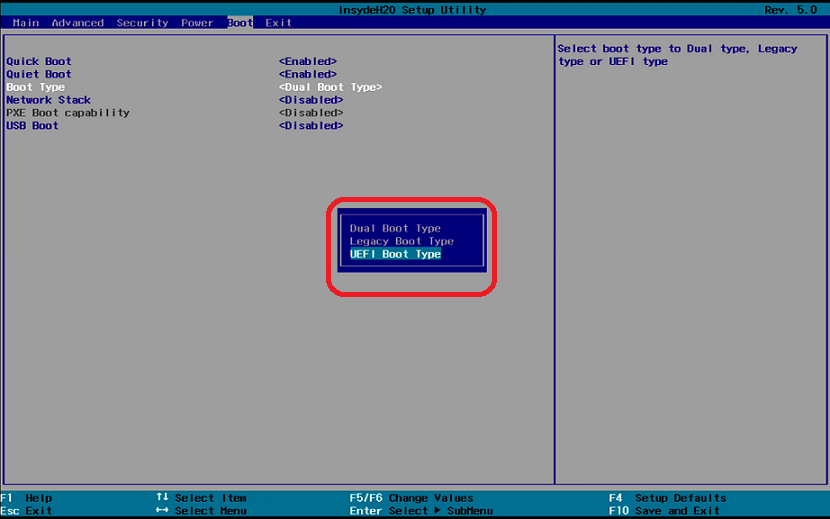830x519 pixels.
Task: Click the PXE Boot capability Disabled value
Action: [310, 113]
